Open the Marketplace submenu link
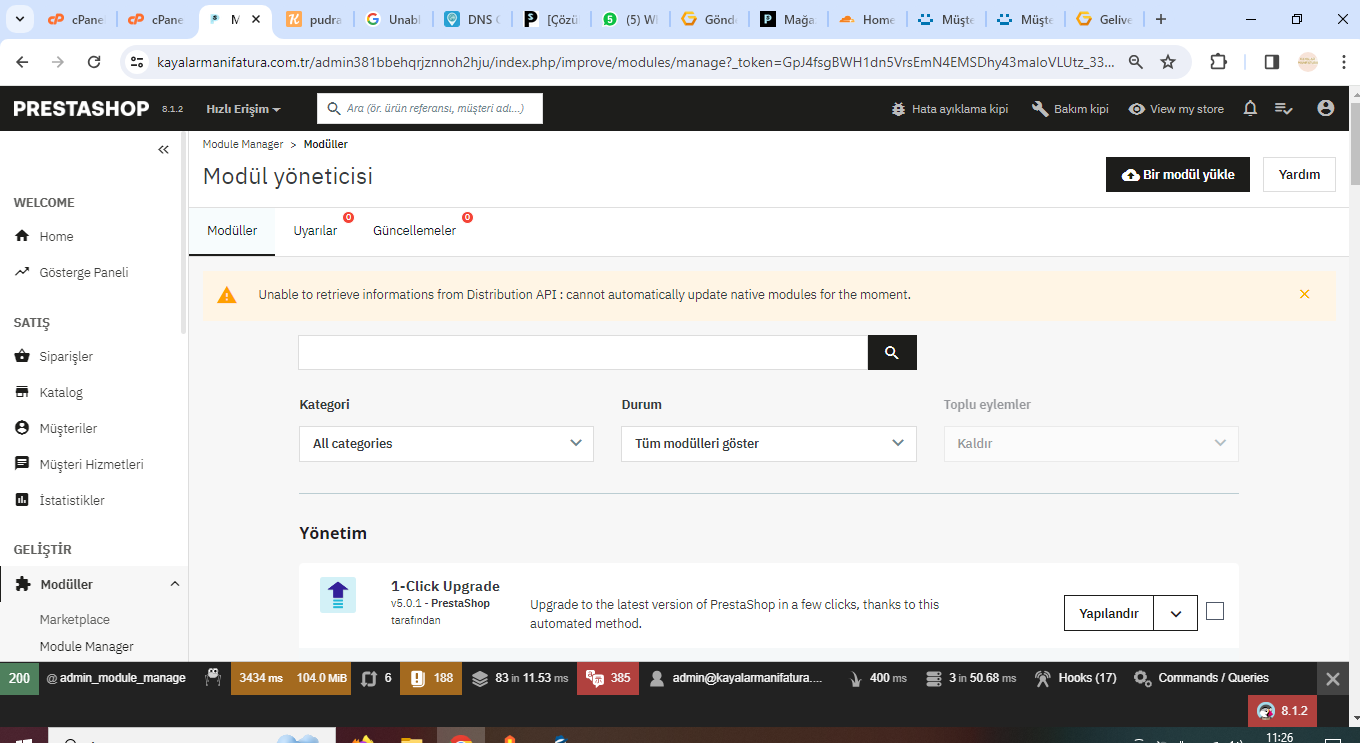The image size is (1360, 743). coord(75,620)
